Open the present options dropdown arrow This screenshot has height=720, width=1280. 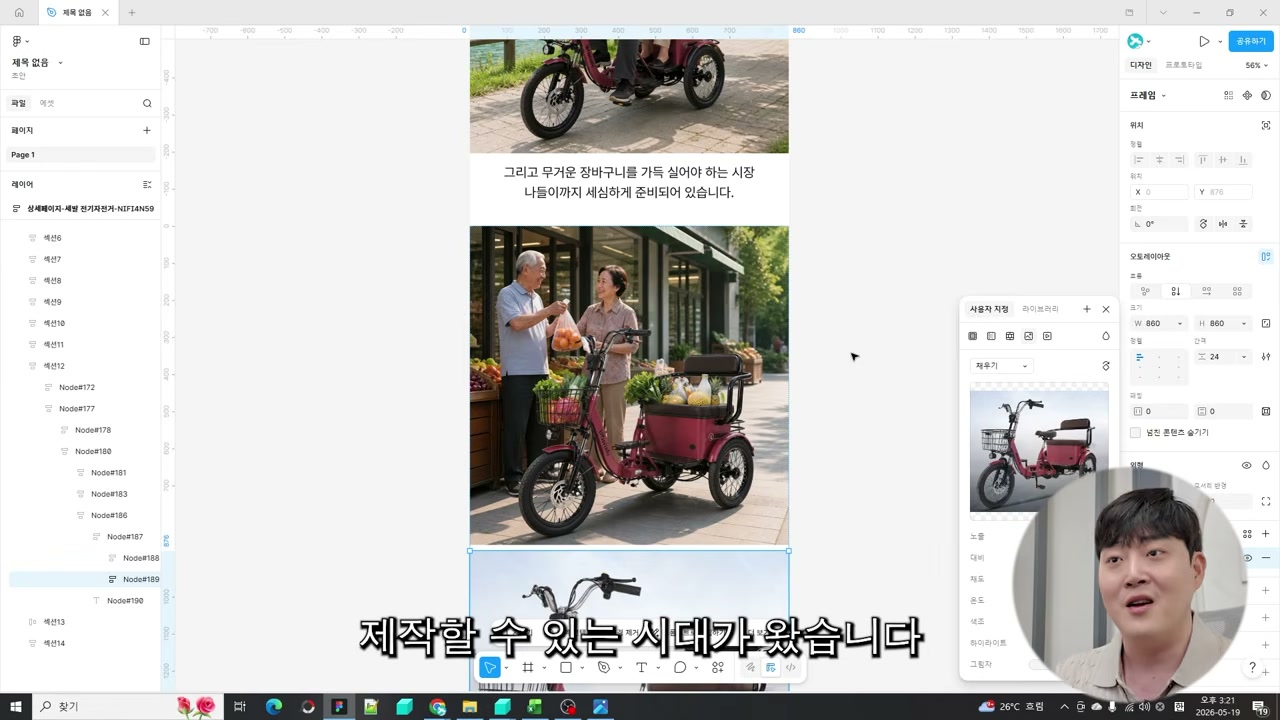1220,42
